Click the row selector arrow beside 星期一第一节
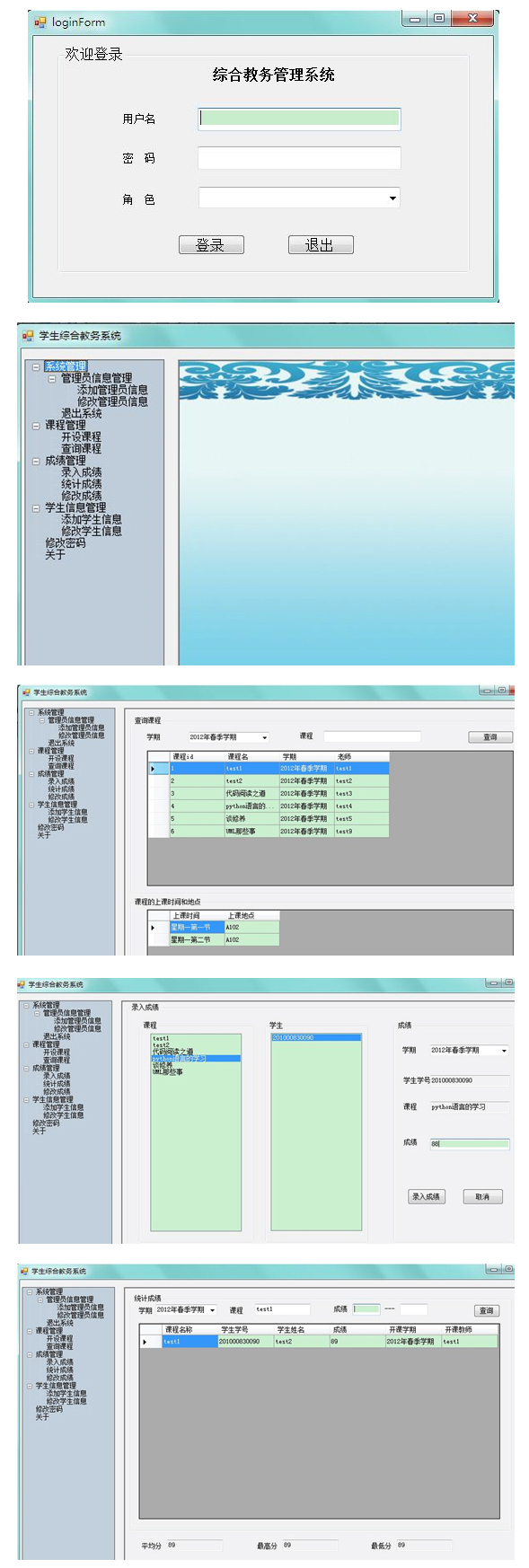The width and height of the screenshot is (529, 1568). pyautogui.click(x=153, y=927)
